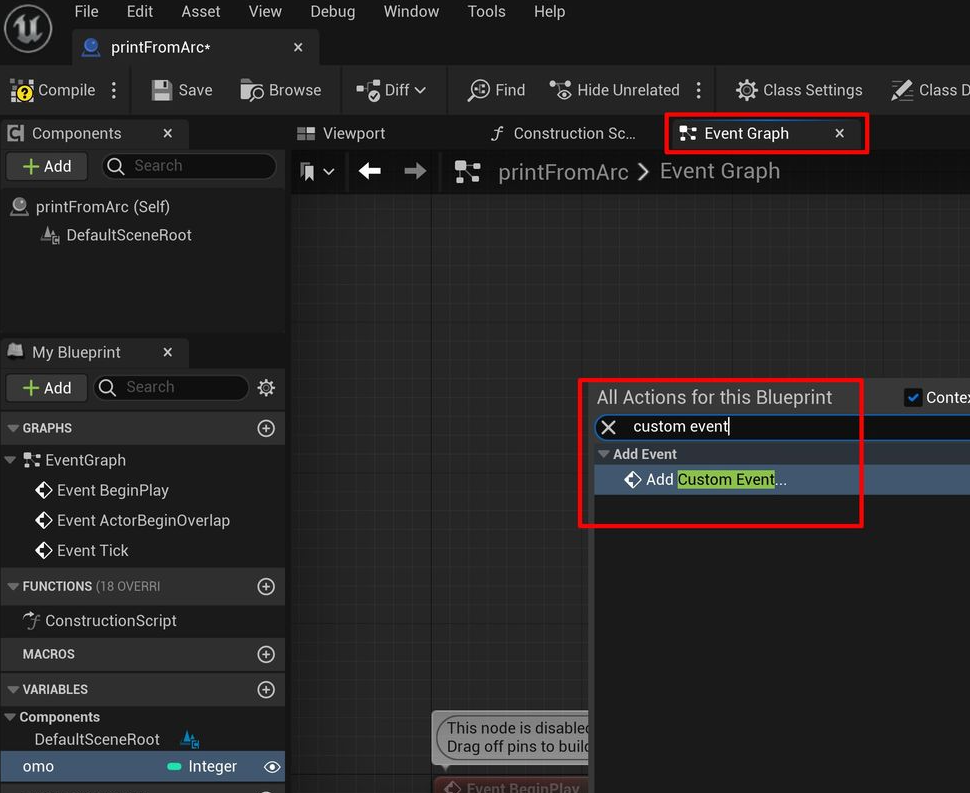Open the Diff dropdown

(x=391, y=90)
